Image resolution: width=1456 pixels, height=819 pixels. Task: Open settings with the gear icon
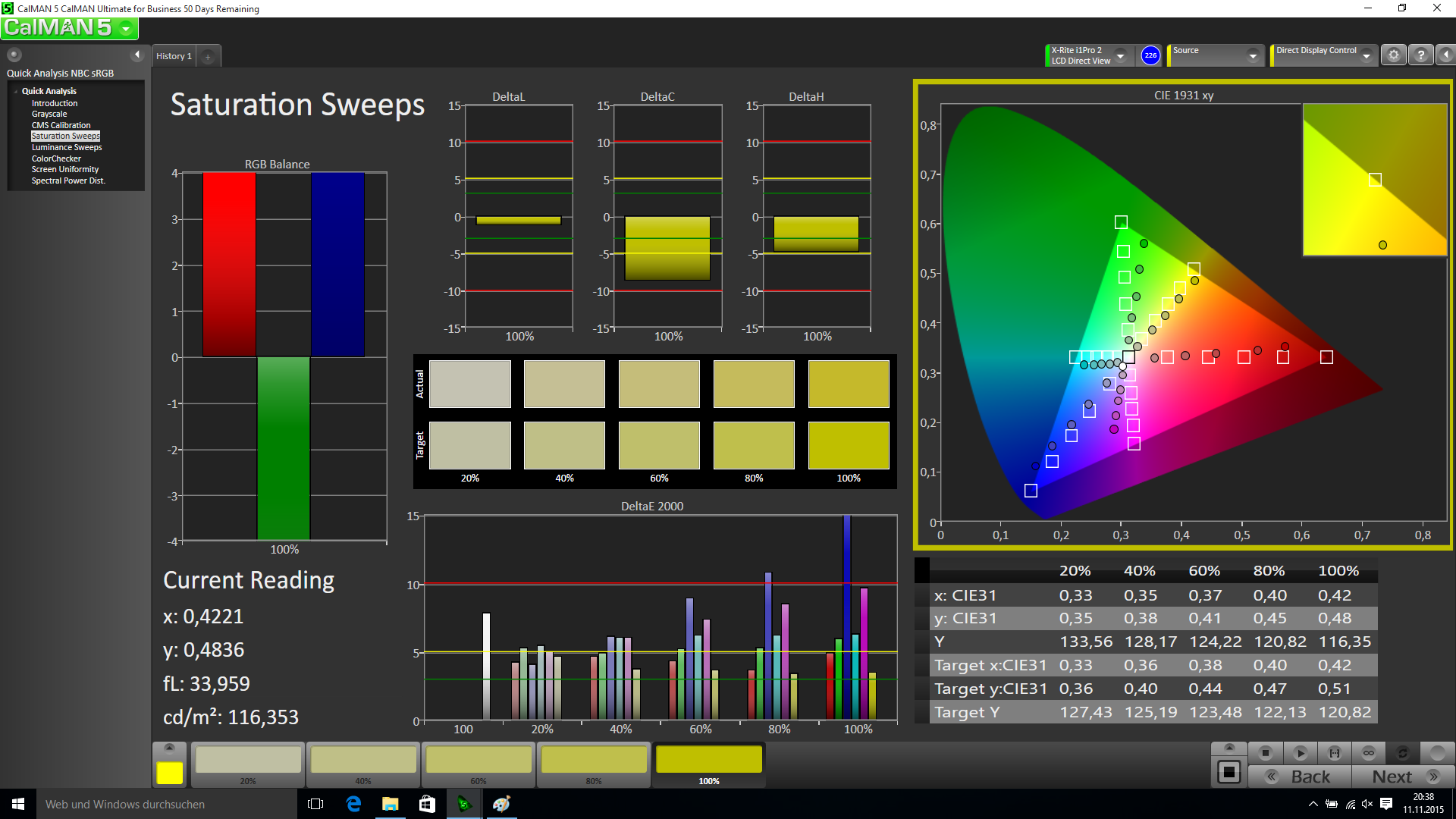tap(1394, 55)
